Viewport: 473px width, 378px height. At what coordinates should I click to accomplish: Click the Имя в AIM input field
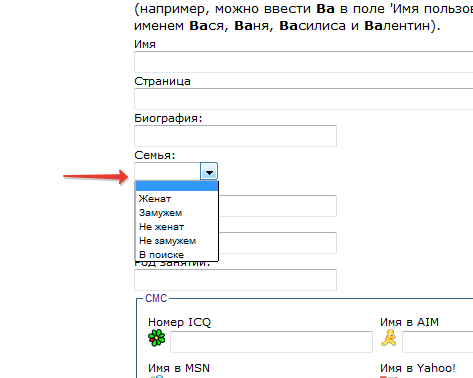tap(438, 342)
